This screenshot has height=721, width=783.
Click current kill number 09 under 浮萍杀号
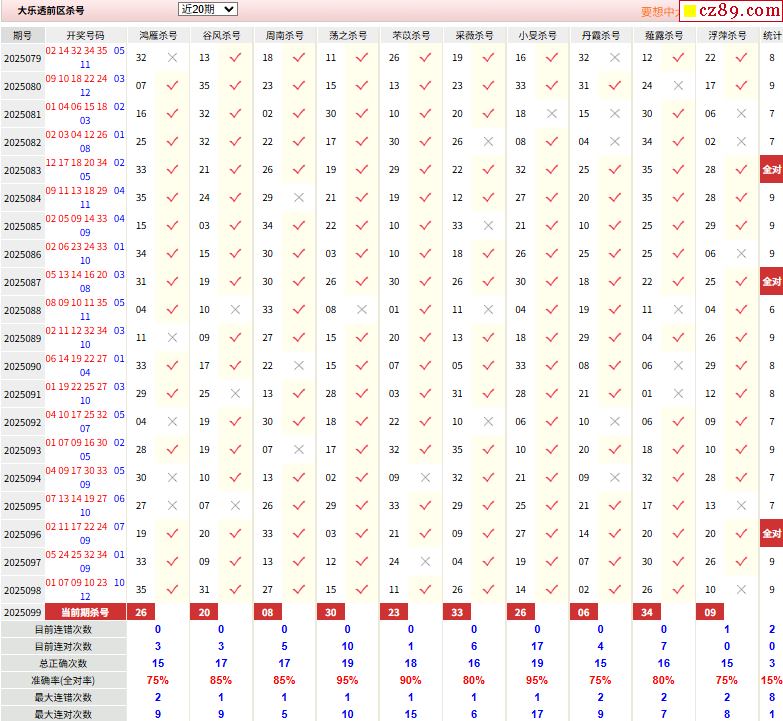[710, 612]
